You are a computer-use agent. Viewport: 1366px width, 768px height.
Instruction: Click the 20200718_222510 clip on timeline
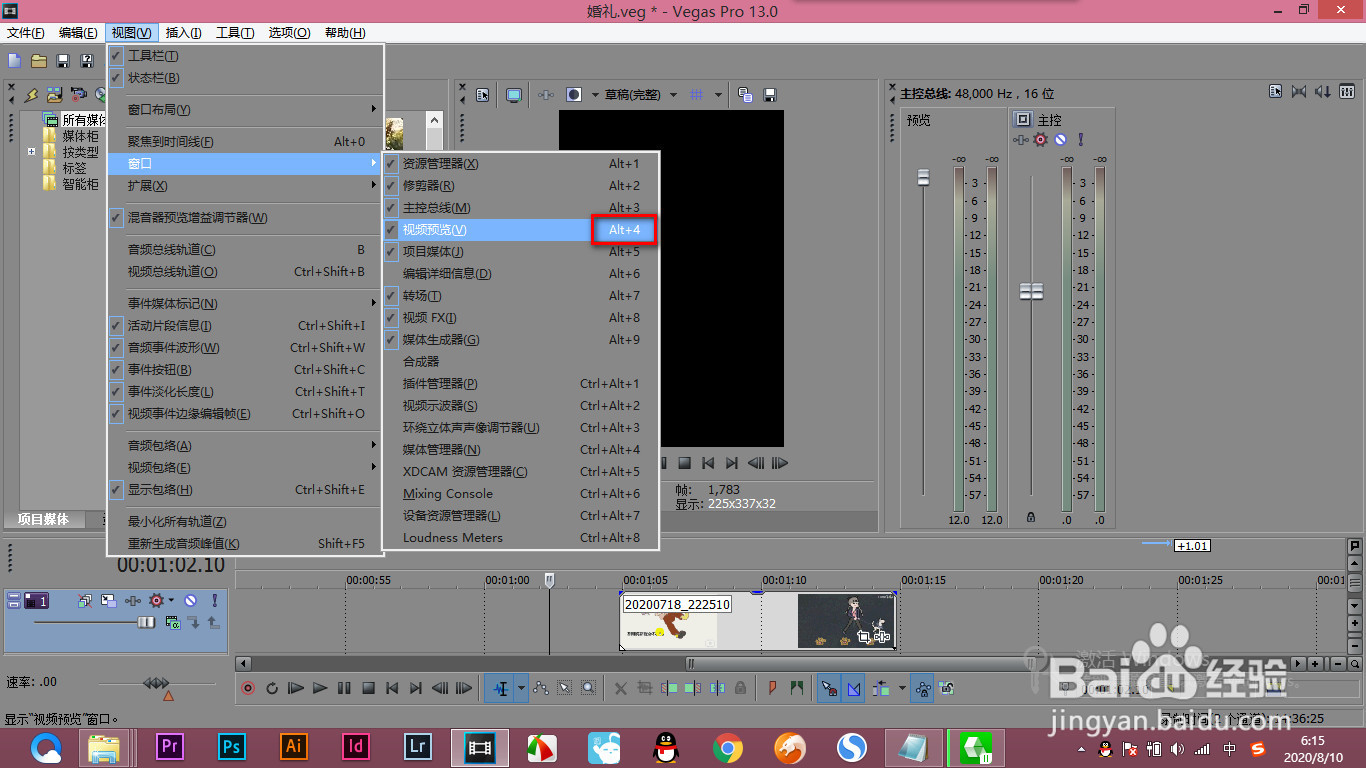[x=757, y=620]
